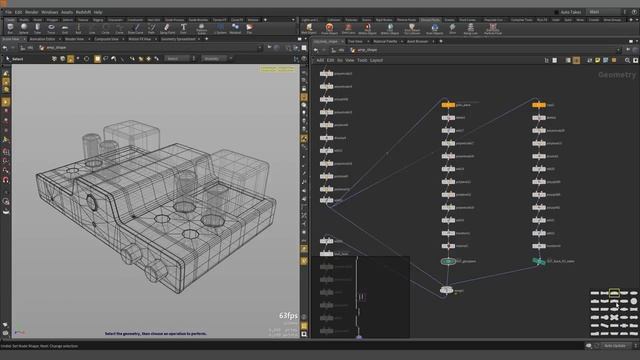Select the Font shelf tool

pos(183,29)
